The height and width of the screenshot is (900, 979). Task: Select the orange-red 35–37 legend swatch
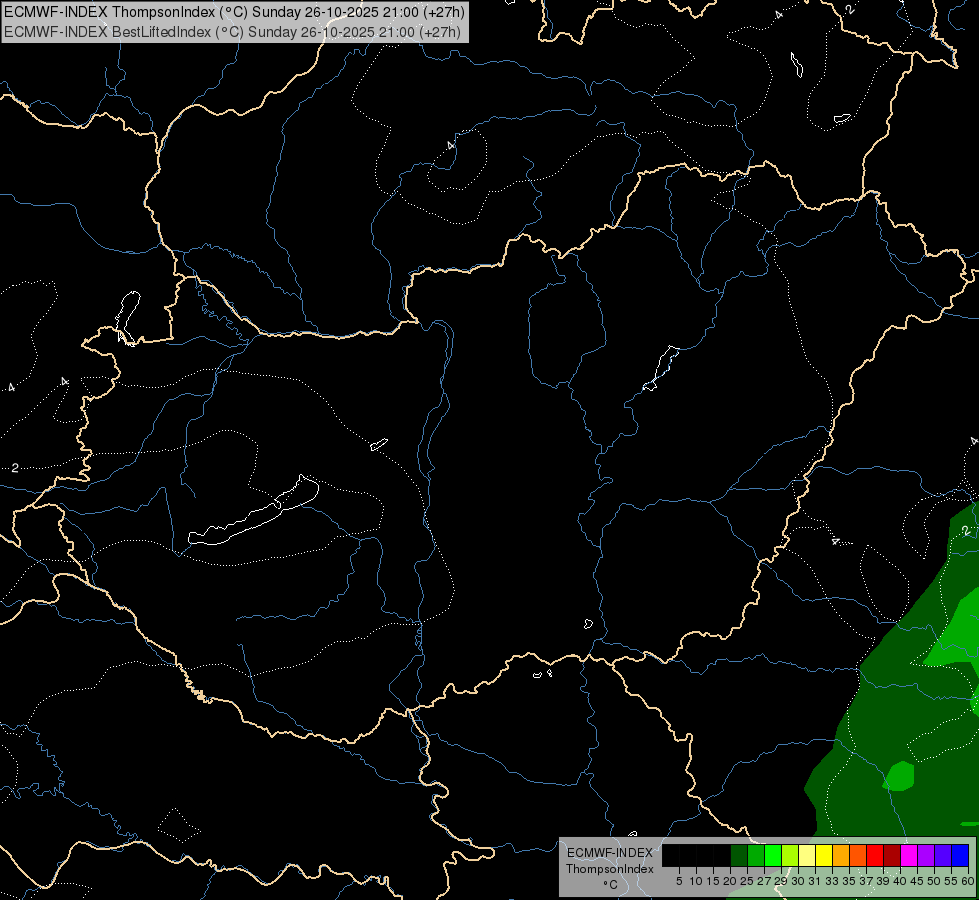[x=858, y=856]
